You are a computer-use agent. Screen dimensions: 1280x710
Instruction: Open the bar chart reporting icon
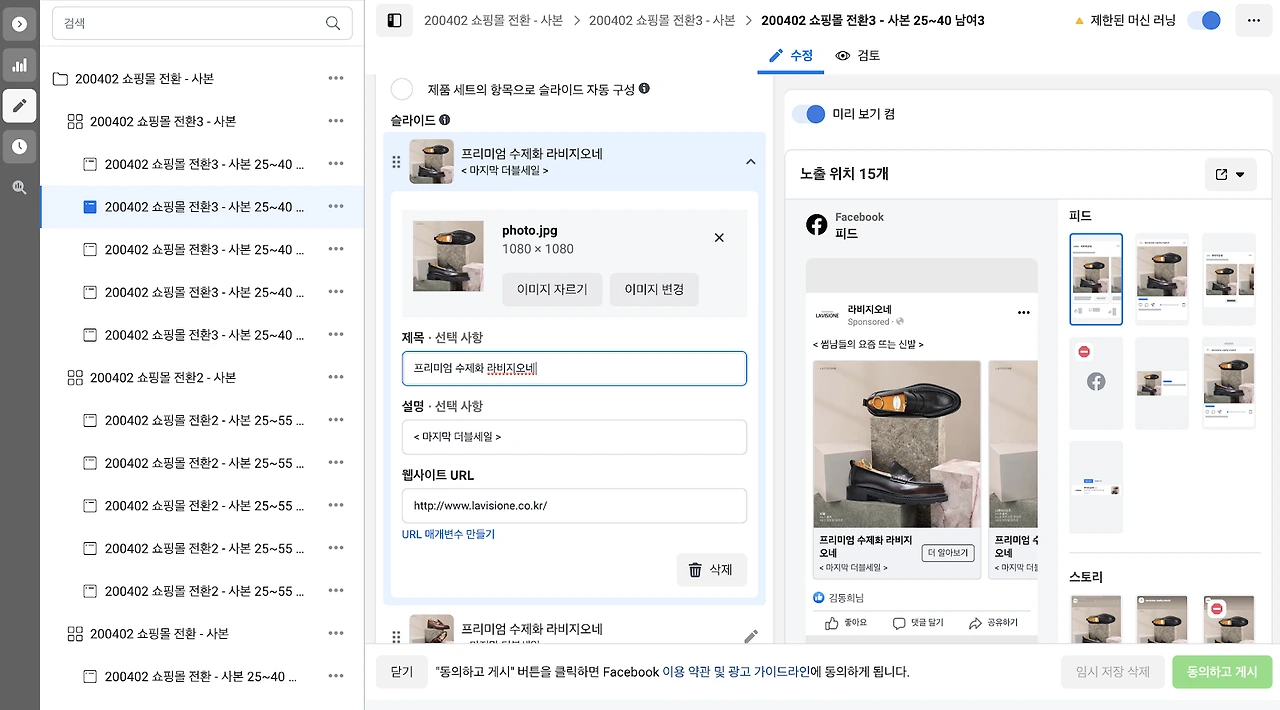pyautogui.click(x=19, y=66)
